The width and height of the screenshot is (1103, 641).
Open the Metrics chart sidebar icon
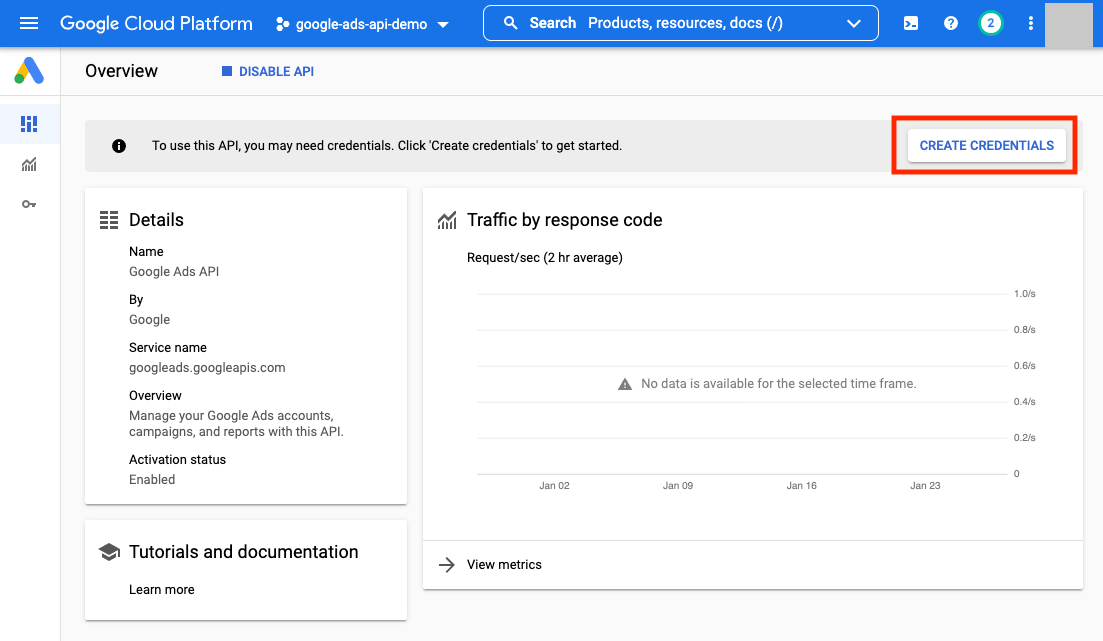click(x=29, y=165)
